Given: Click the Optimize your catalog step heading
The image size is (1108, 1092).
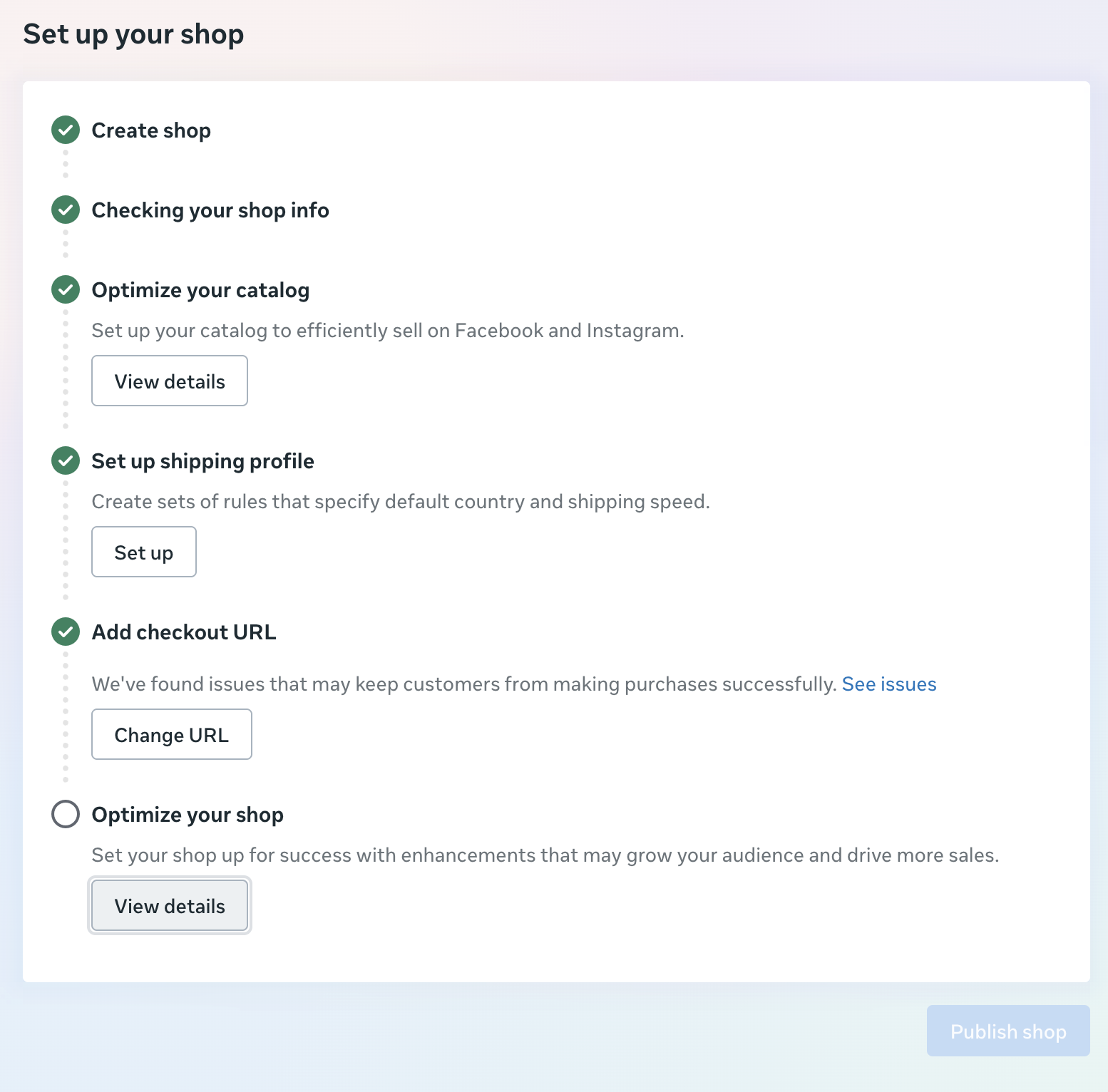Looking at the screenshot, I should tap(200, 290).
